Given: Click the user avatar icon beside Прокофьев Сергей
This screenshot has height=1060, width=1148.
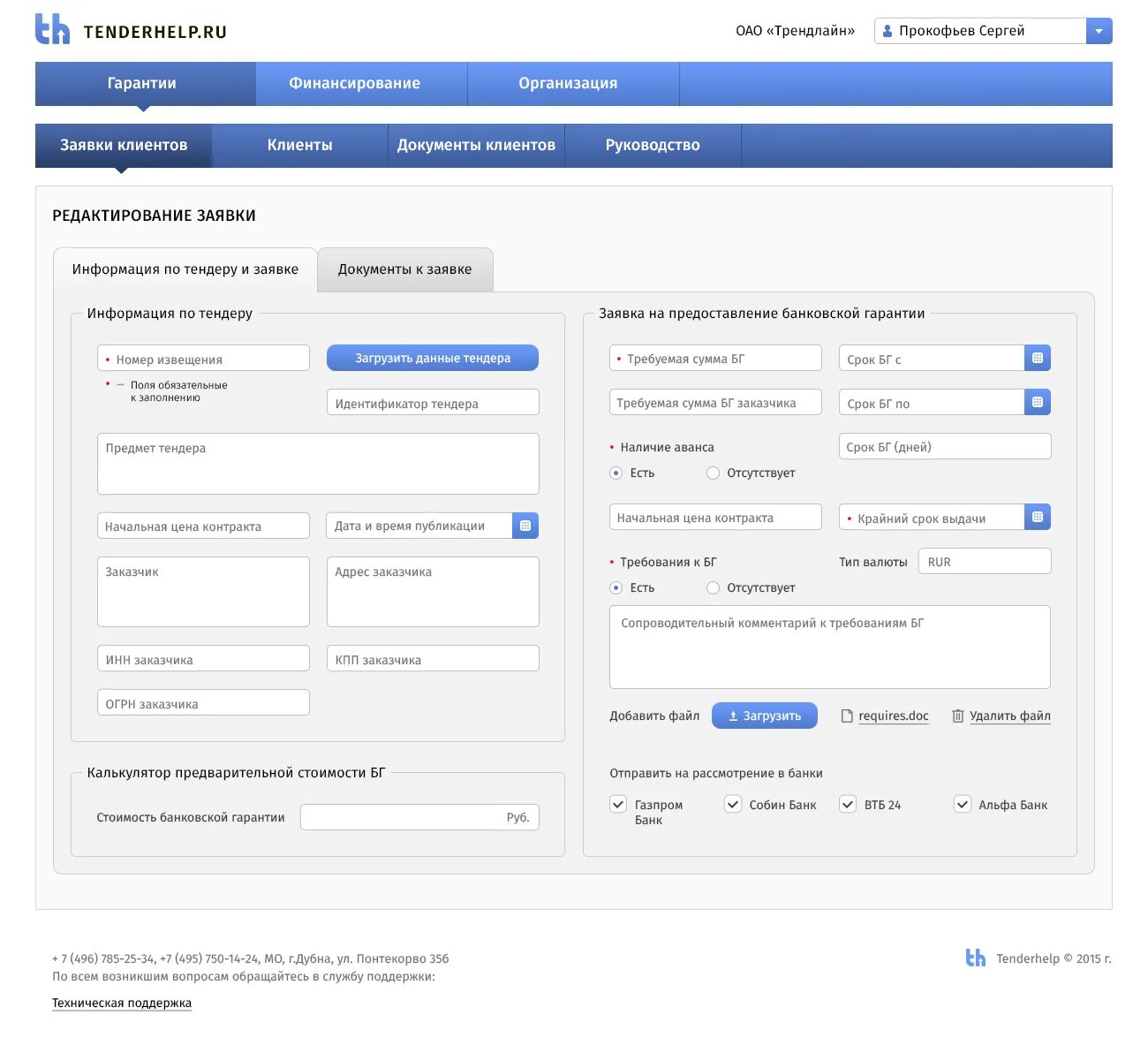Looking at the screenshot, I should (887, 31).
